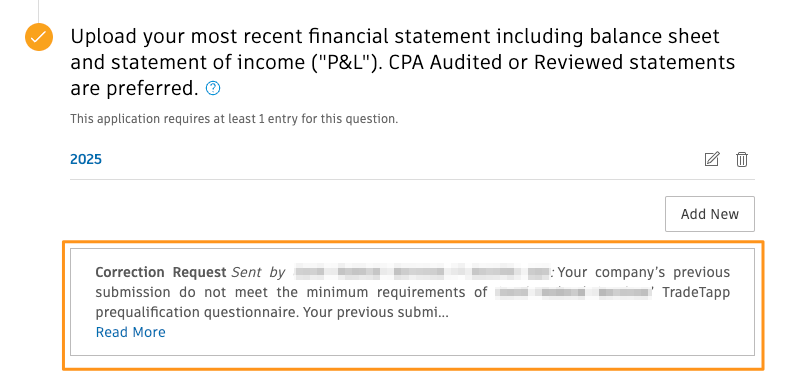
Task: Click the vertical step line above checkmark
Action: click(x=39, y=10)
